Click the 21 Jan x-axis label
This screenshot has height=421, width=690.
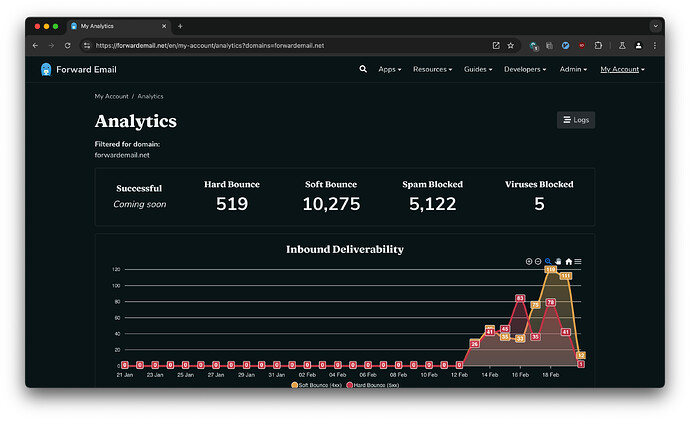point(125,375)
